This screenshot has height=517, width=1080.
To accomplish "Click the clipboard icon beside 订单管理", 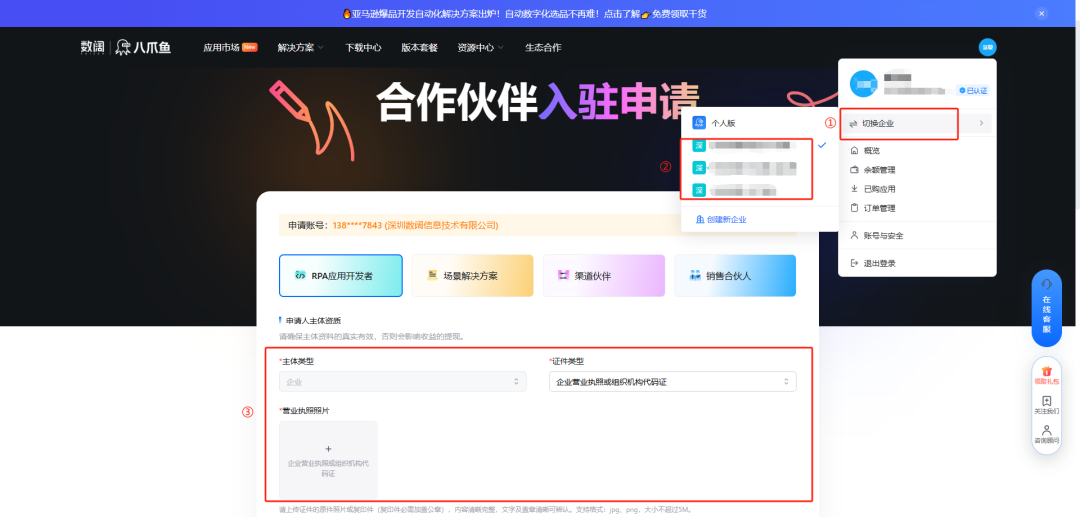I will click(854, 208).
